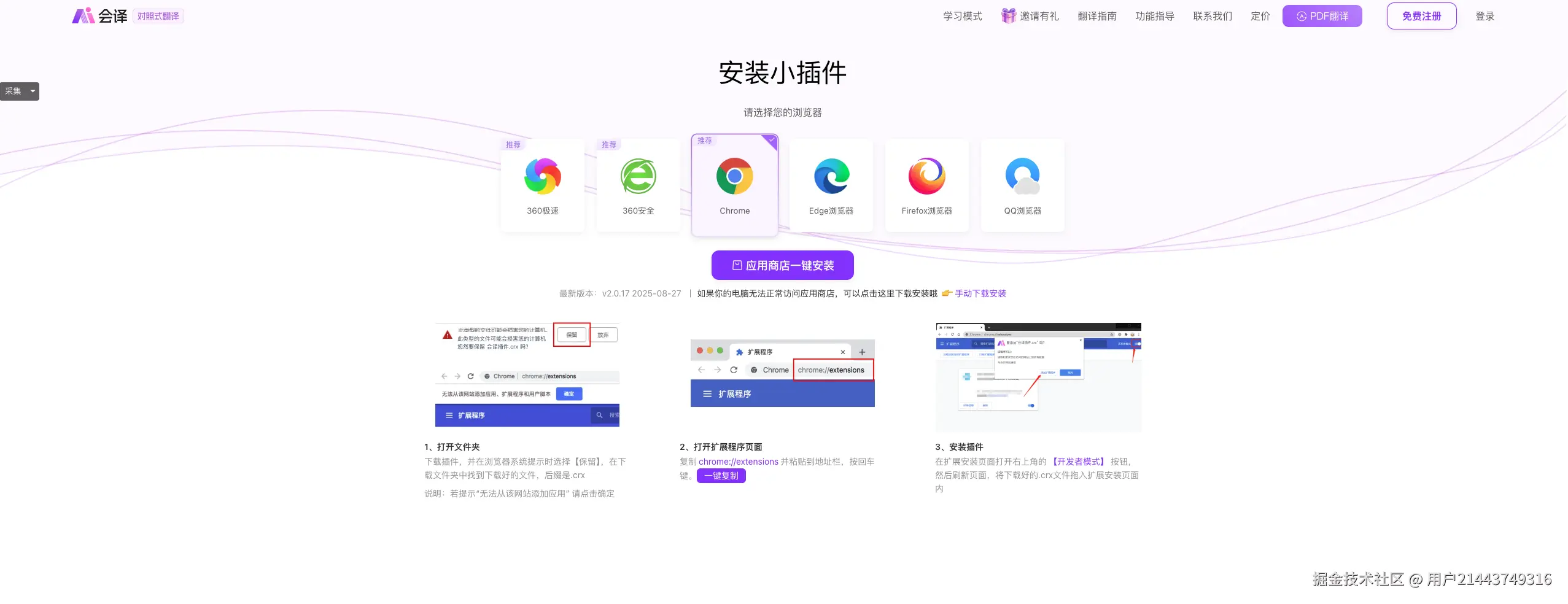Open 功能指导 in the top navigation

click(1155, 16)
